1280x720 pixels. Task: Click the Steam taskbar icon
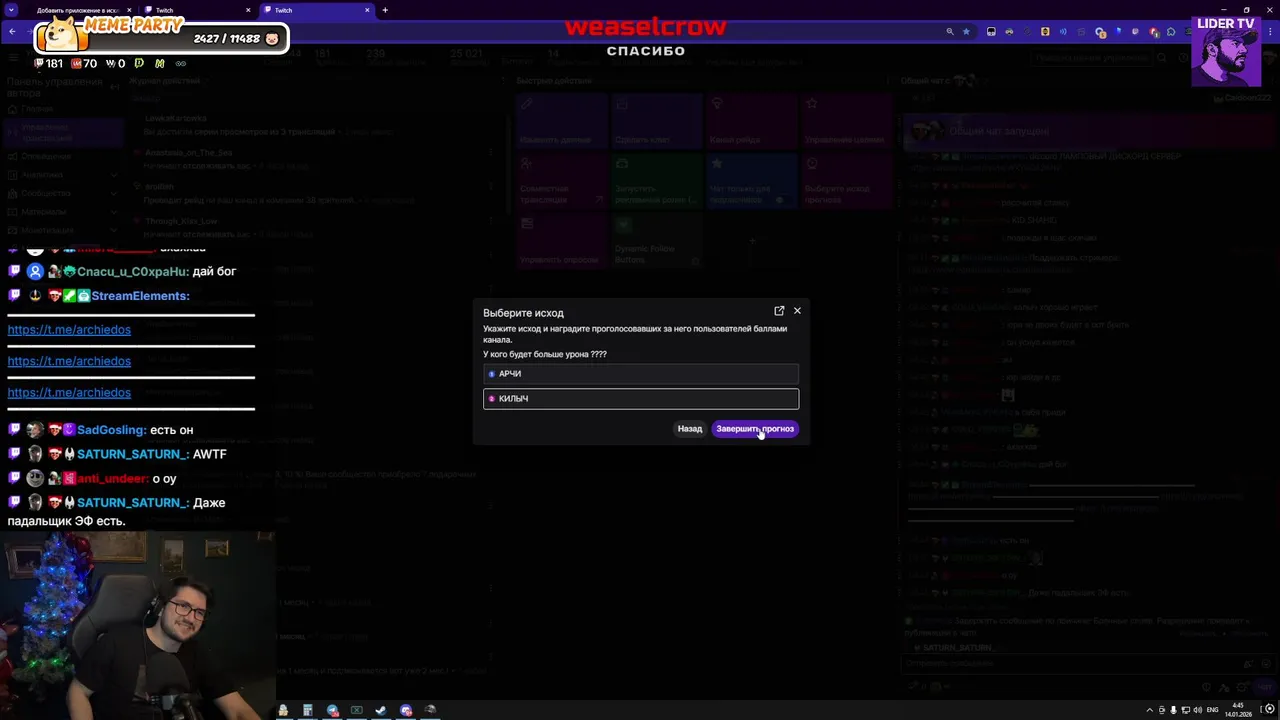tap(381, 710)
